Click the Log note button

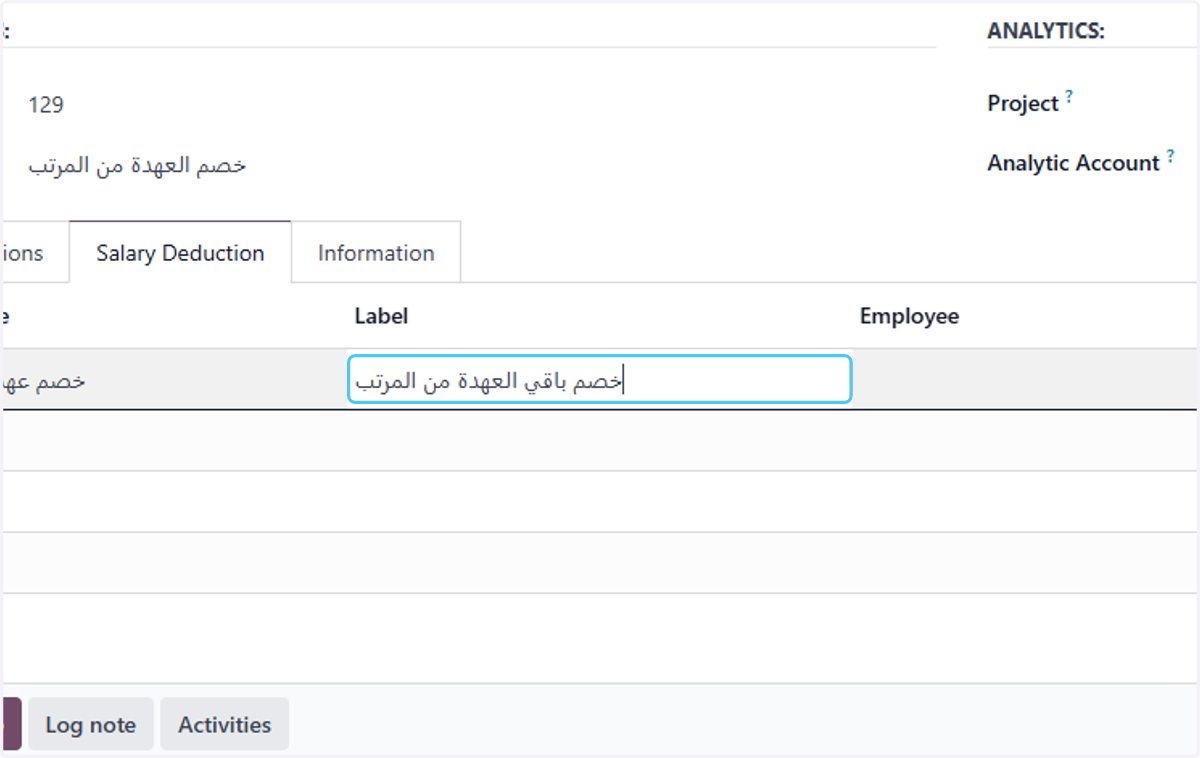91,725
